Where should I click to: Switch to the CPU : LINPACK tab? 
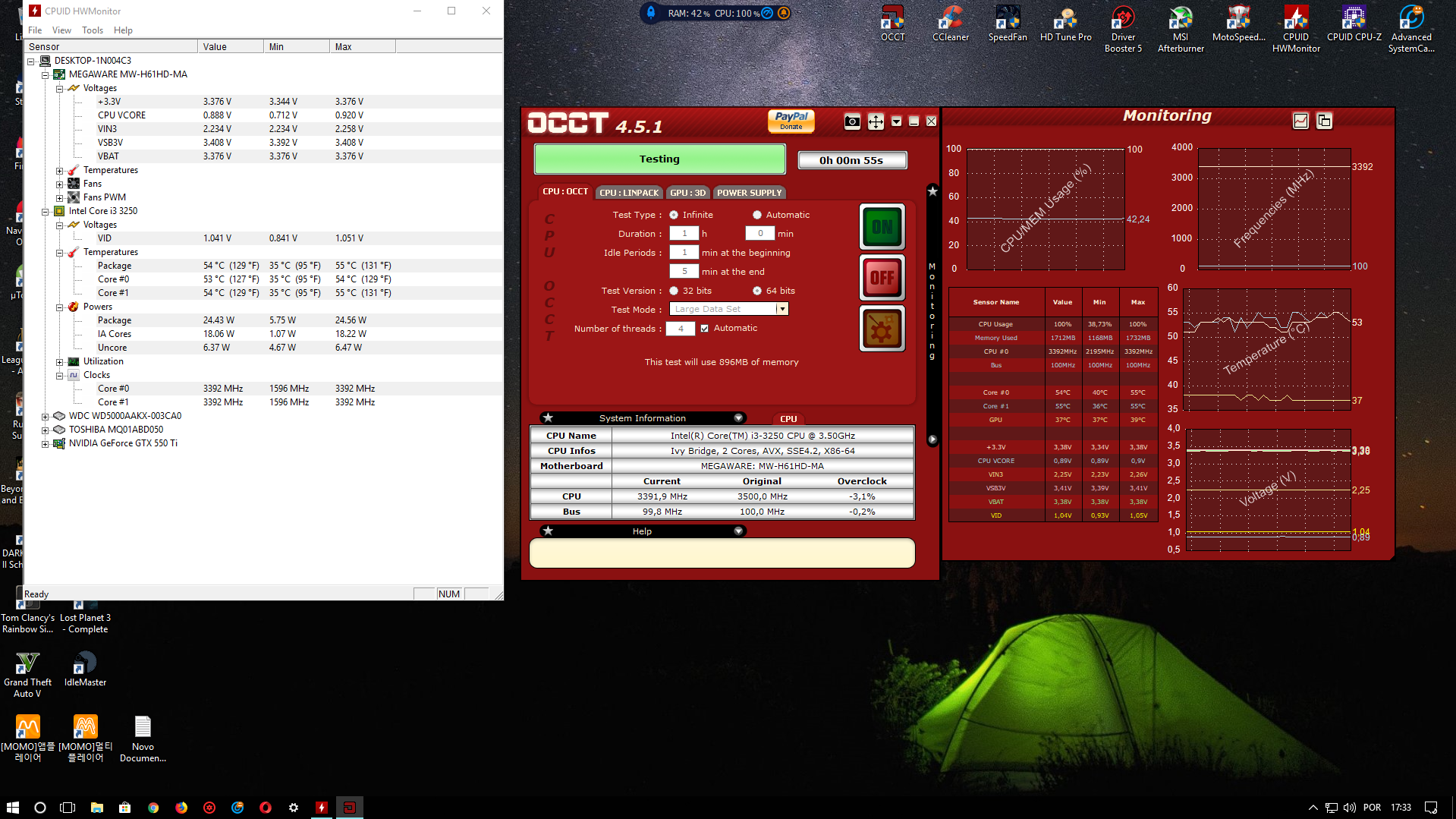(x=629, y=193)
